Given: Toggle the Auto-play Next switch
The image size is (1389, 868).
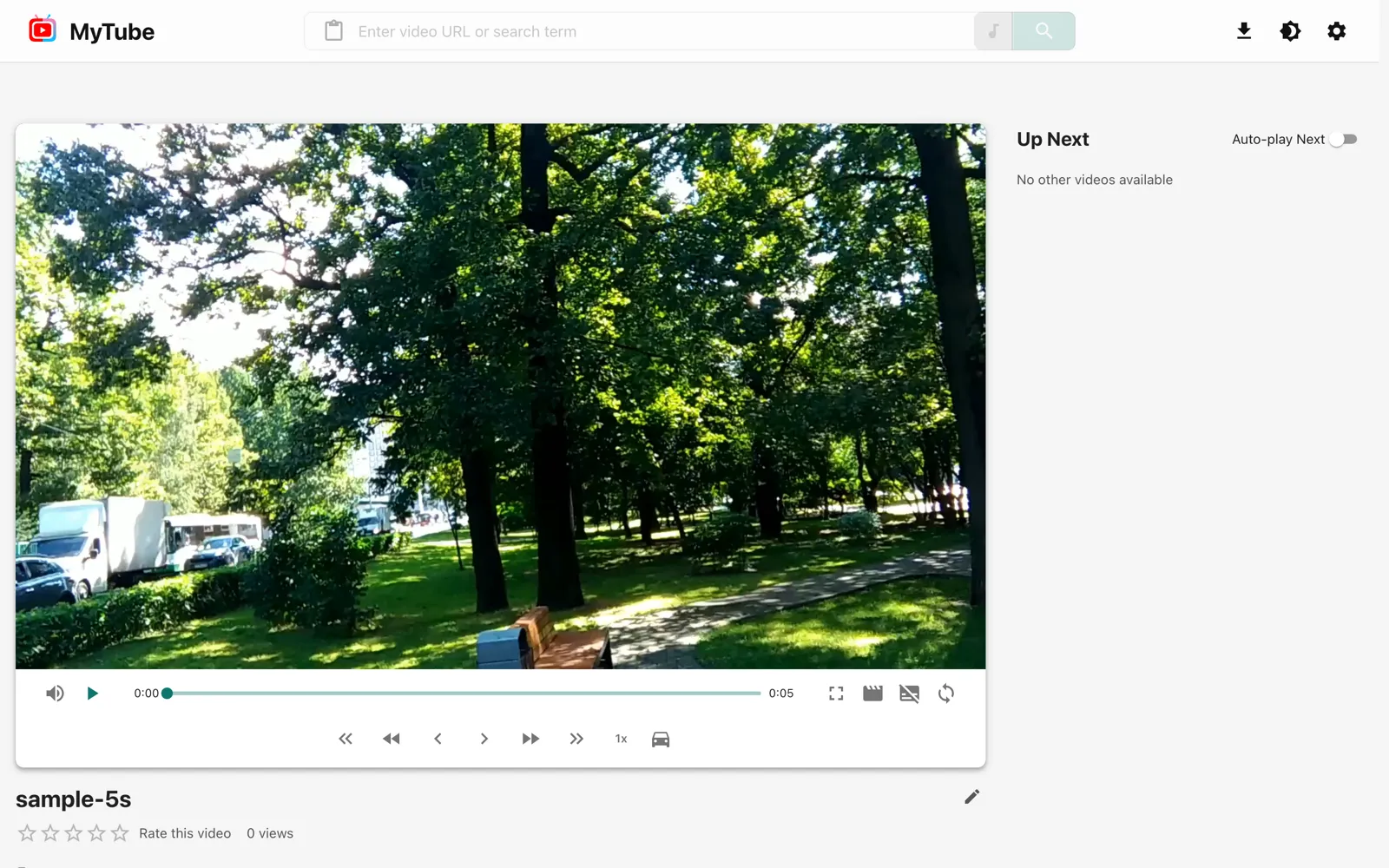Looking at the screenshot, I should pos(1344,140).
